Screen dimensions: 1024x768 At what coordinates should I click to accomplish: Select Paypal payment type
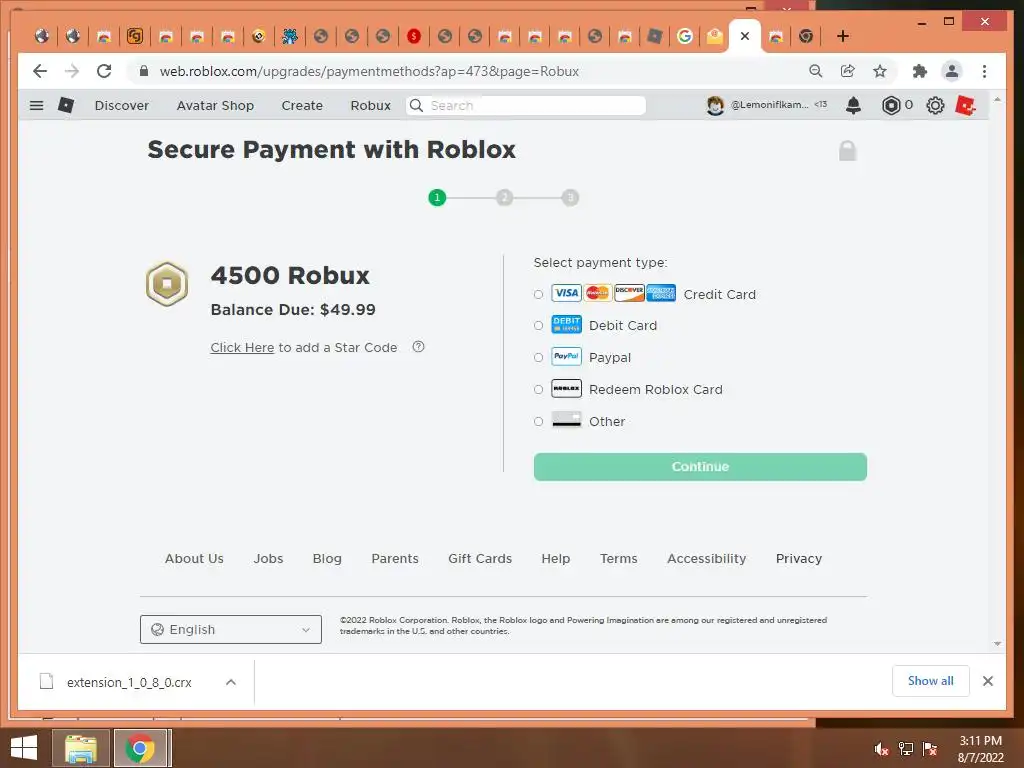(x=538, y=357)
